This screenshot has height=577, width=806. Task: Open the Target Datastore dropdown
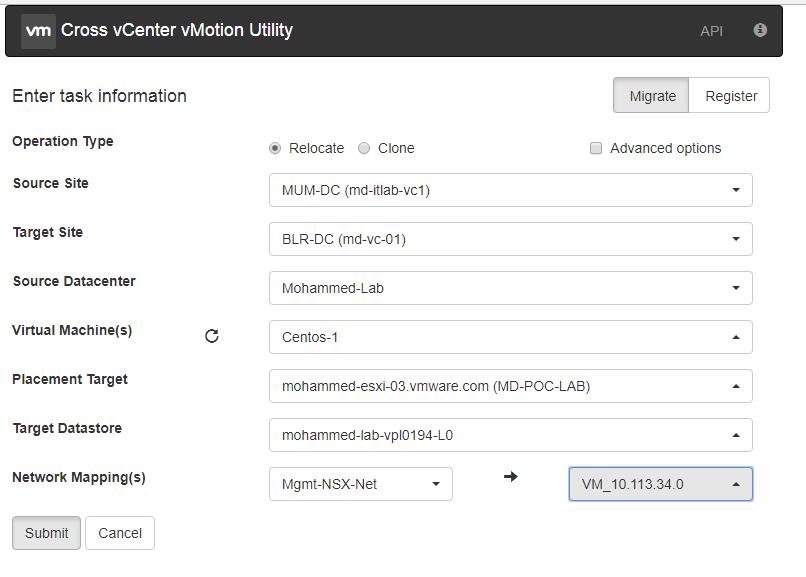510,435
